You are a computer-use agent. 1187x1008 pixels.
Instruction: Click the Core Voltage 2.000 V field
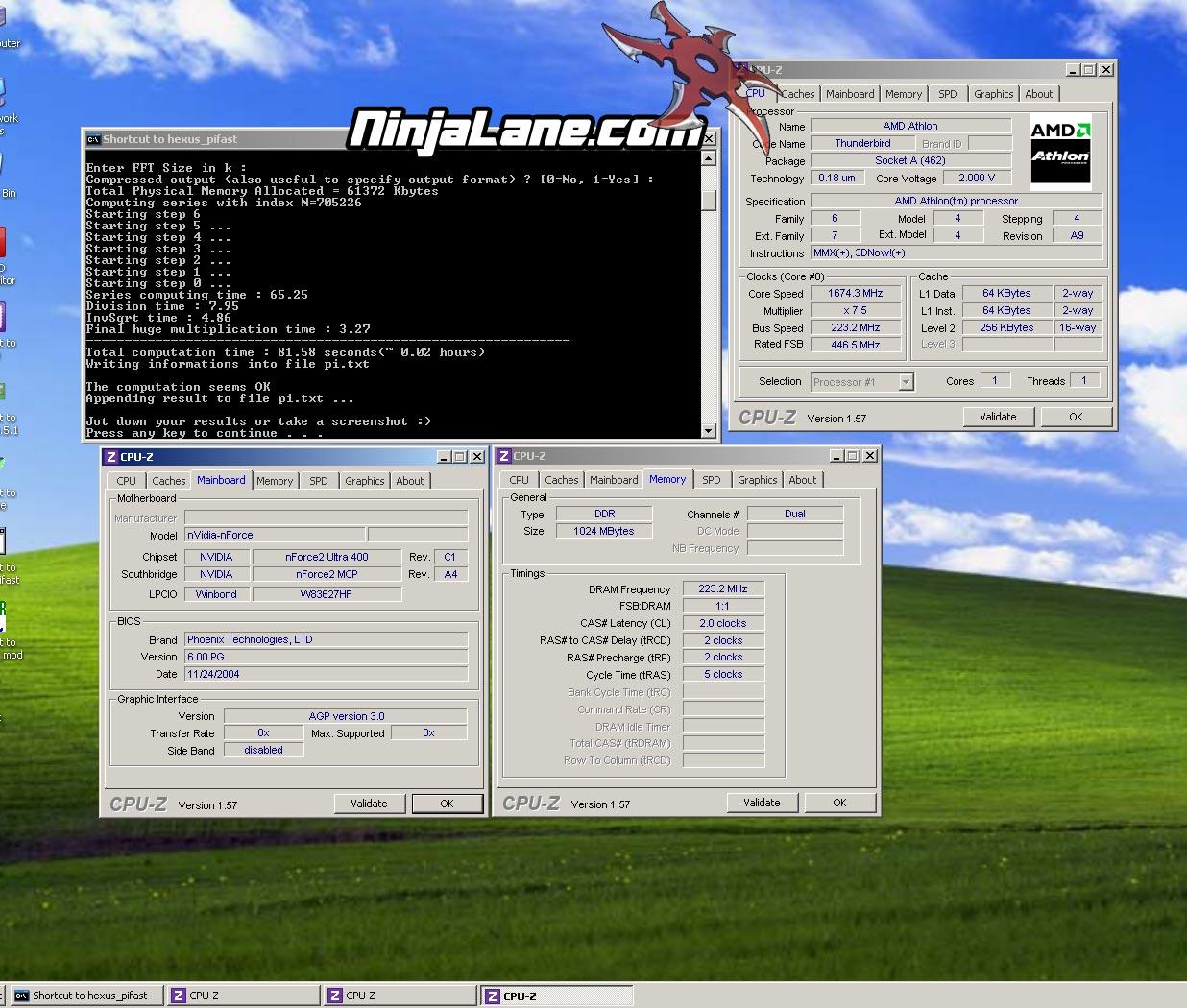pyautogui.click(x=977, y=178)
